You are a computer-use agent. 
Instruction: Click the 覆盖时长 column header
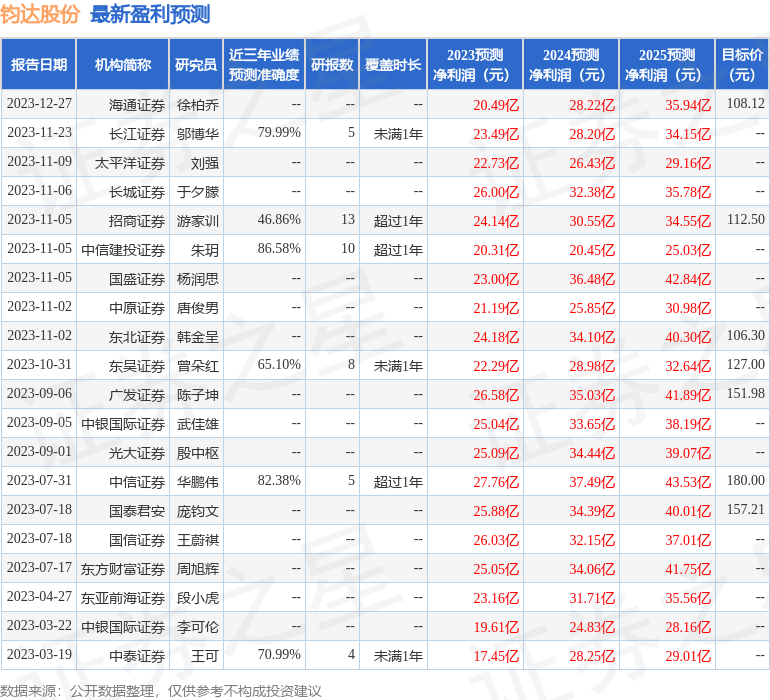(393, 64)
